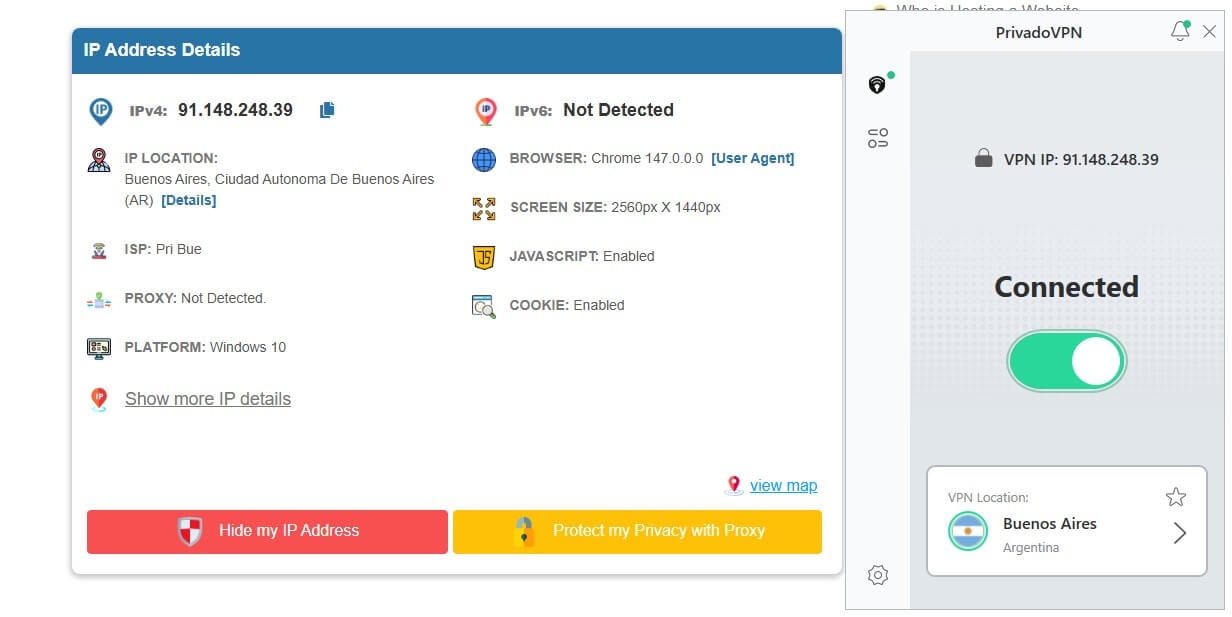Click Show more IP details link

tap(208, 399)
